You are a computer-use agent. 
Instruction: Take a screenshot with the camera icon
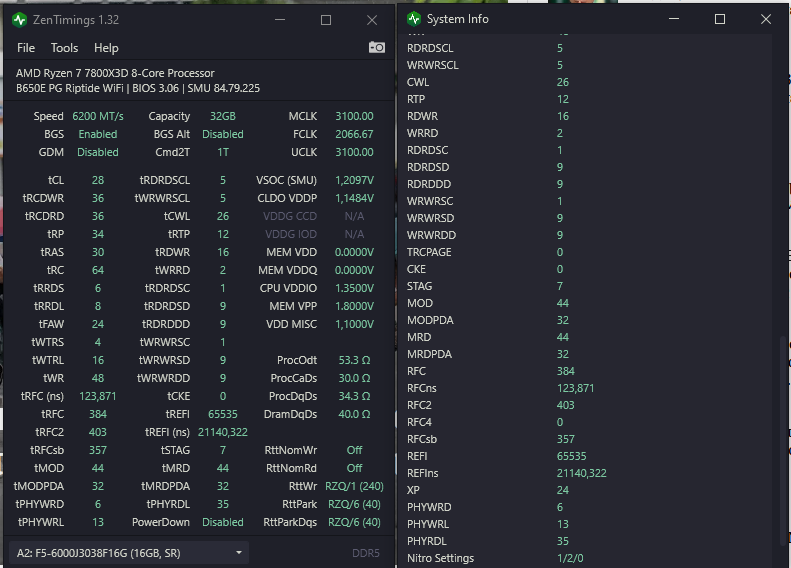pyautogui.click(x=377, y=47)
